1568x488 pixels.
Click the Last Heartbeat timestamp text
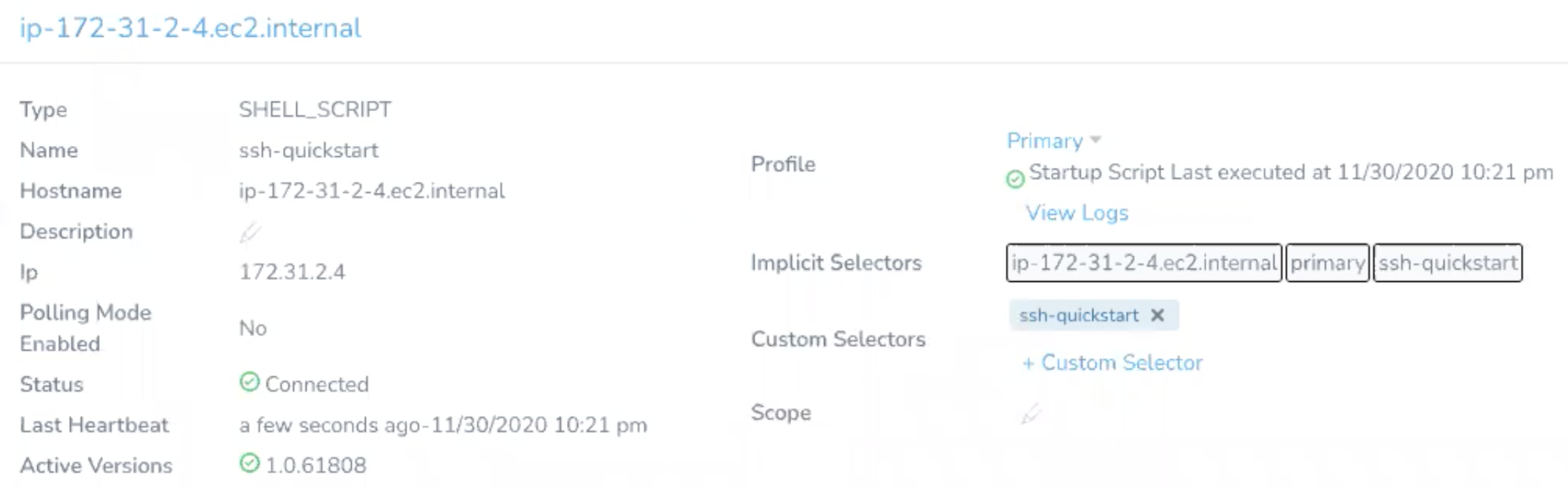point(443,425)
